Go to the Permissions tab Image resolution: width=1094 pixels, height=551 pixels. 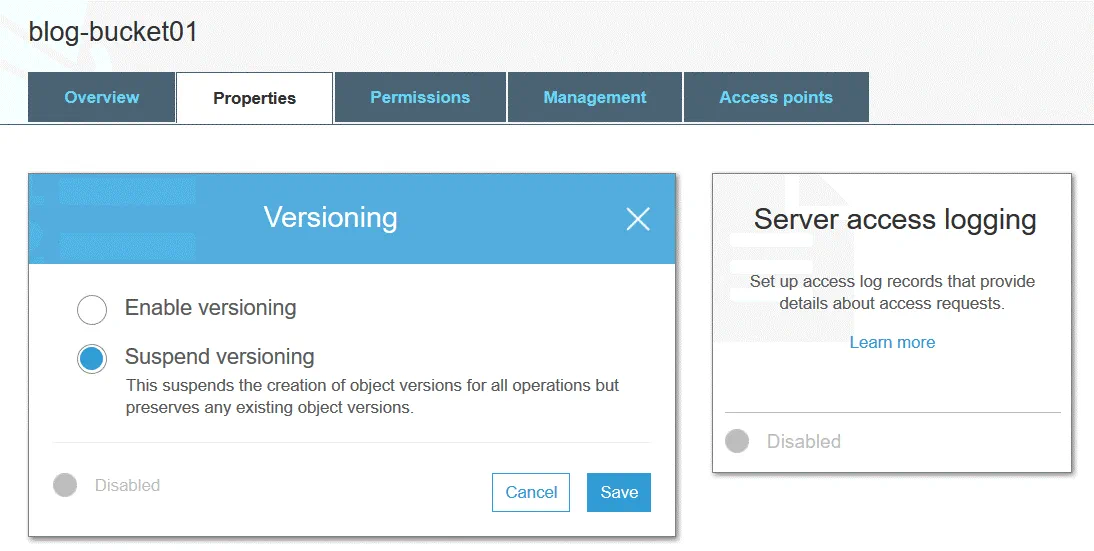coord(420,98)
